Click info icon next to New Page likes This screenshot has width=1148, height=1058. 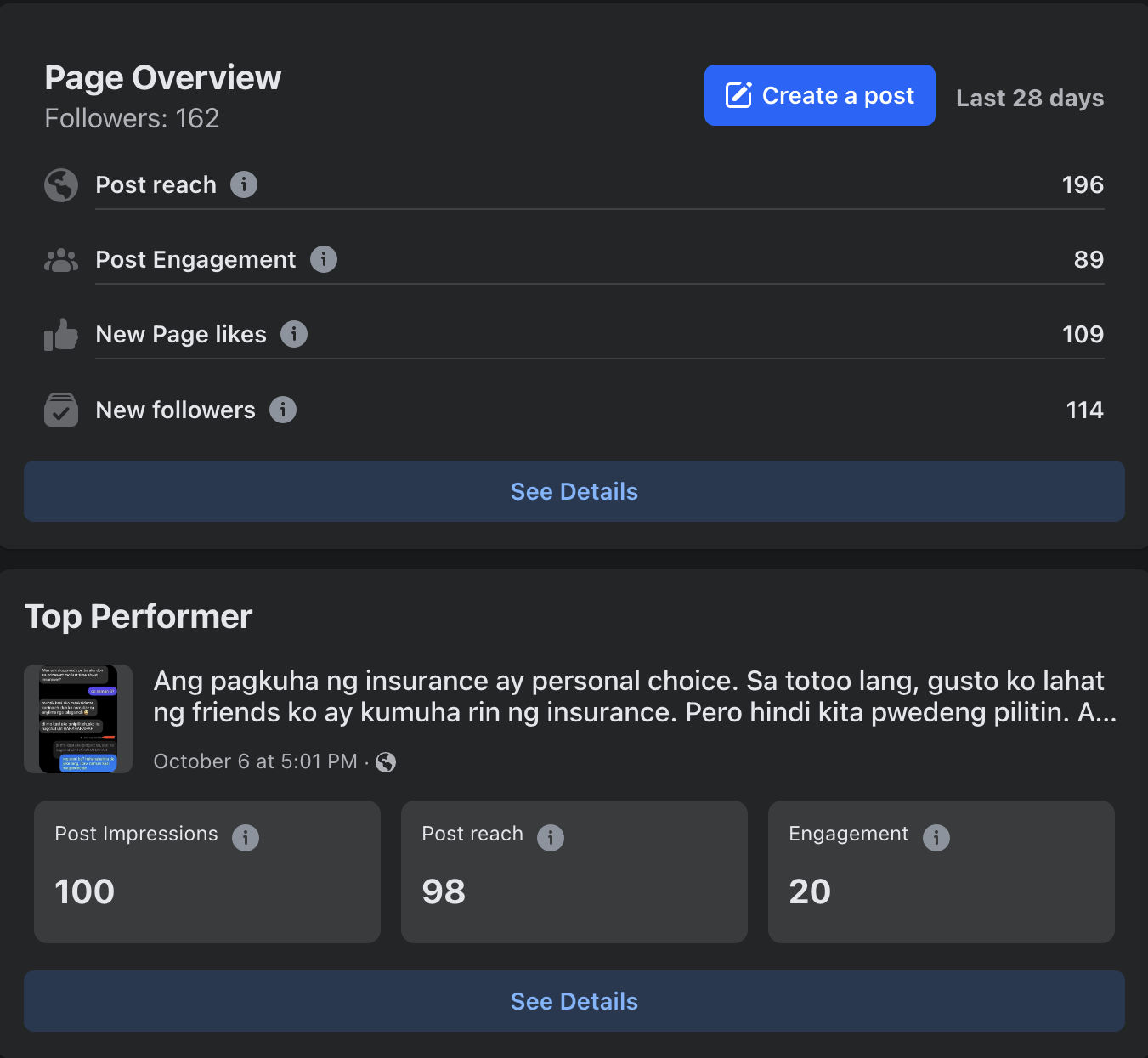pos(294,334)
